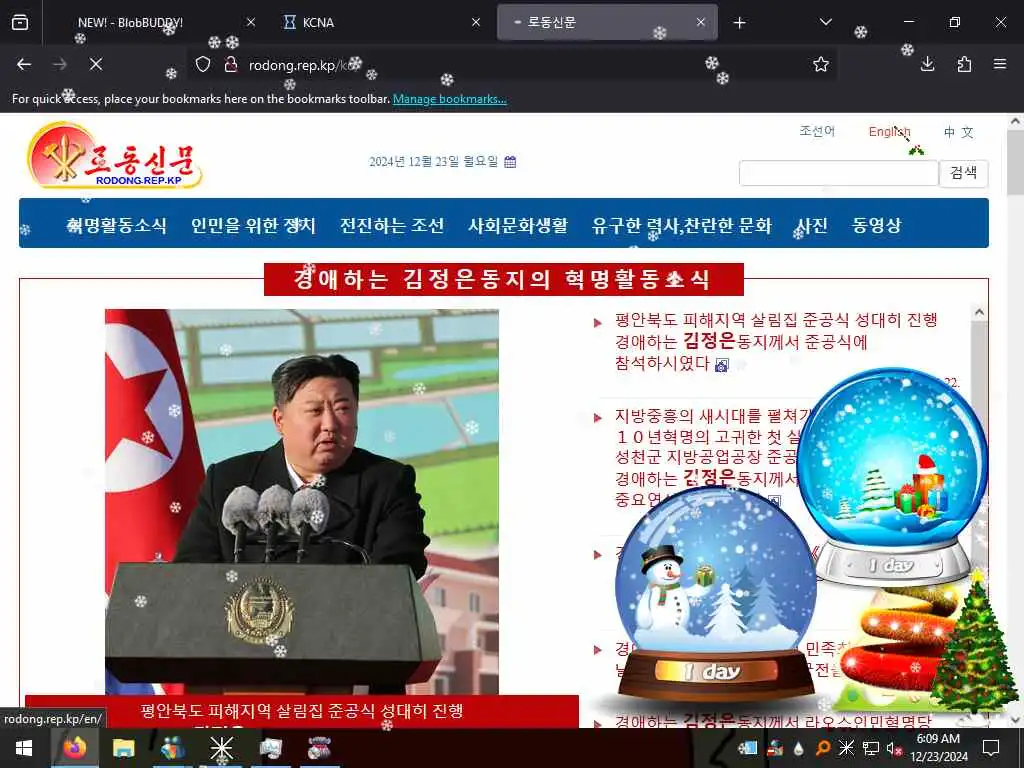Open the 인민을 위한 정치 menu item
The height and width of the screenshot is (768, 1024).
[x=253, y=225]
